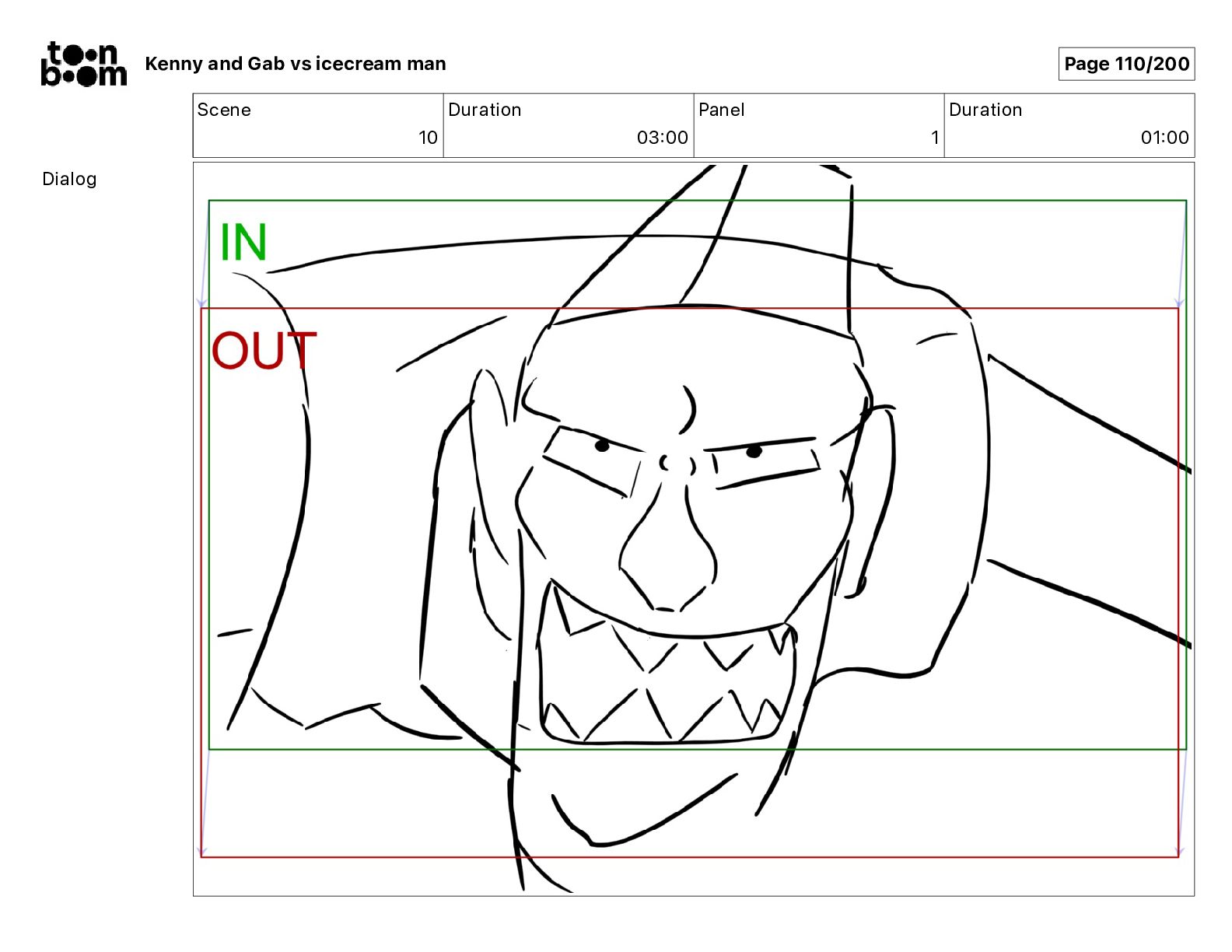The width and height of the screenshot is (1232, 952).
Task: Select the 'Scene' header label
Action: (x=224, y=110)
